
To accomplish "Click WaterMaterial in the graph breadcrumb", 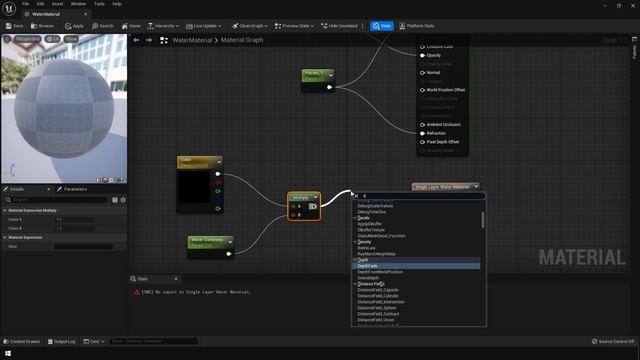I will click(x=192, y=40).
